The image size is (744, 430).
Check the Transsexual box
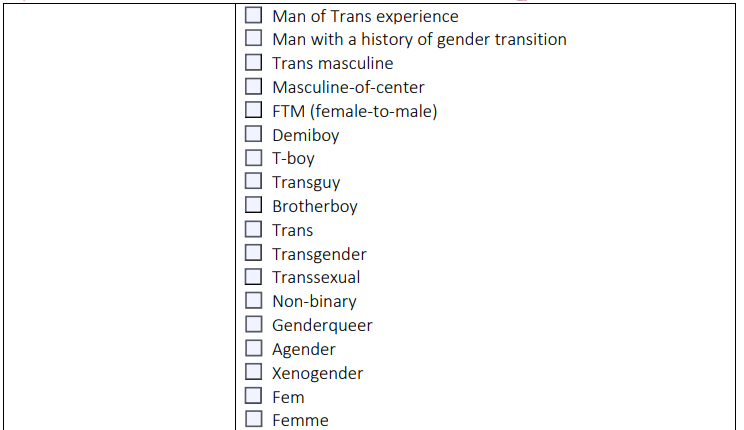tap(253, 277)
